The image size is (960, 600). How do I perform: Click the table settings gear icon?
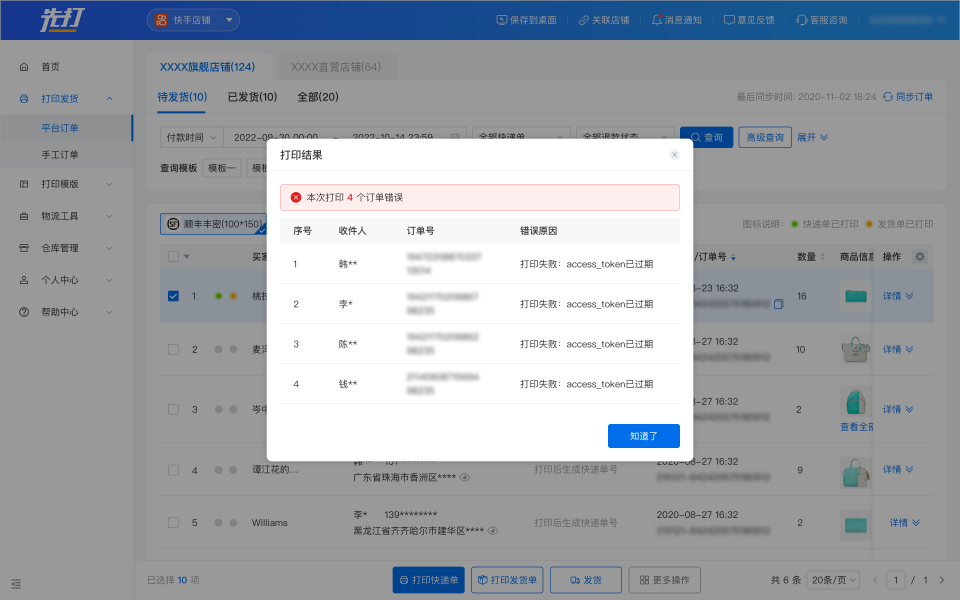[x=920, y=257]
